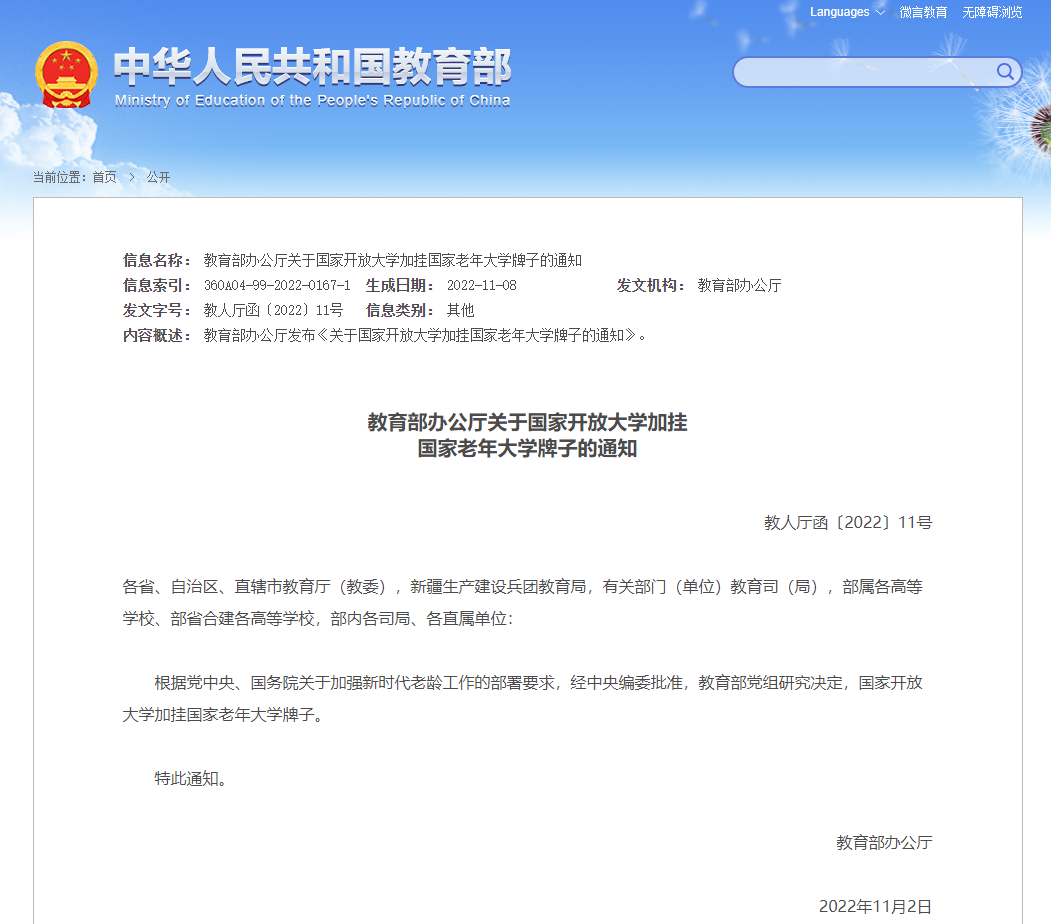Click the 中华人民共和国教育部 site title
1051x924 pixels.
pos(312,67)
